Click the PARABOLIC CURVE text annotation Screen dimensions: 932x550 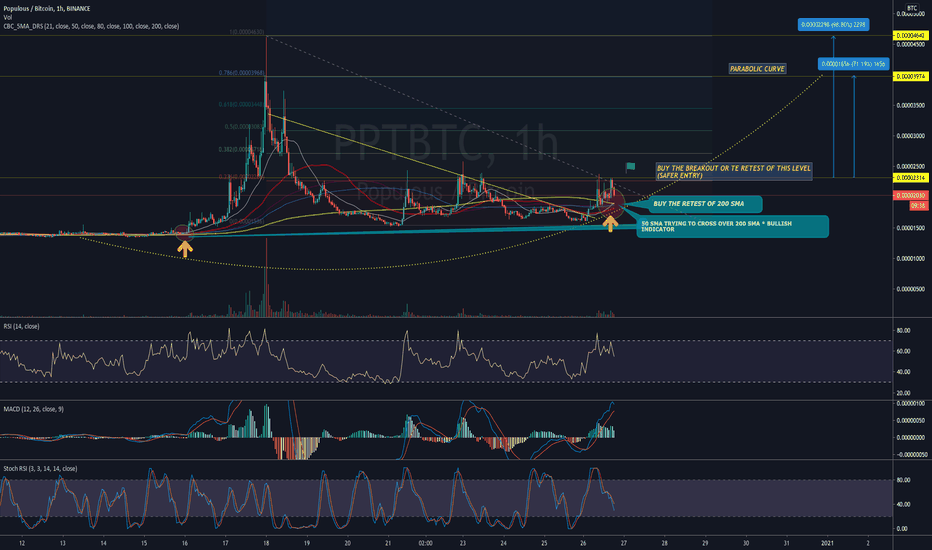tap(757, 69)
